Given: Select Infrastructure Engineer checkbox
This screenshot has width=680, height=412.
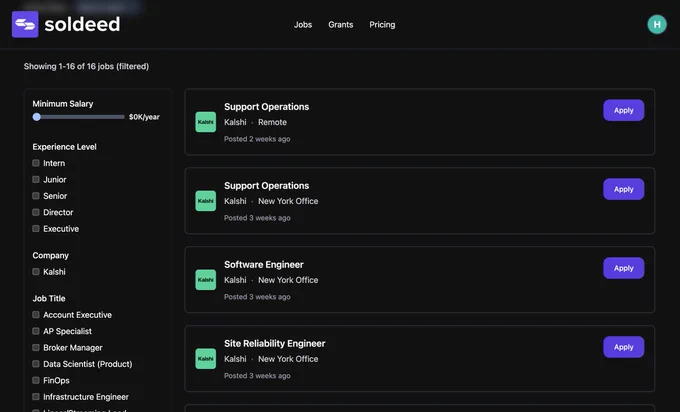Looking at the screenshot, I should click(x=36, y=396).
